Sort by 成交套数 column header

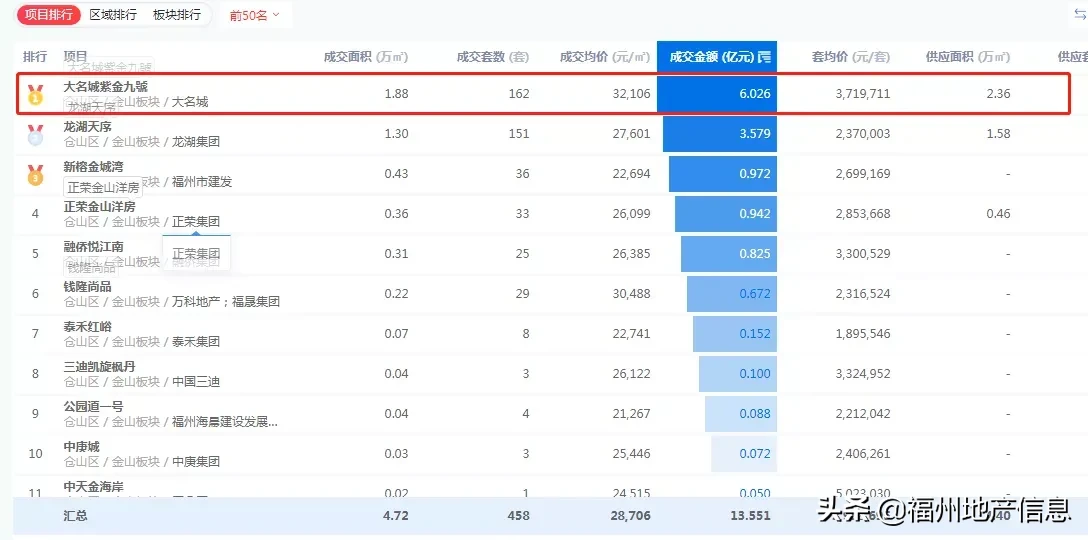pyautogui.click(x=493, y=57)
